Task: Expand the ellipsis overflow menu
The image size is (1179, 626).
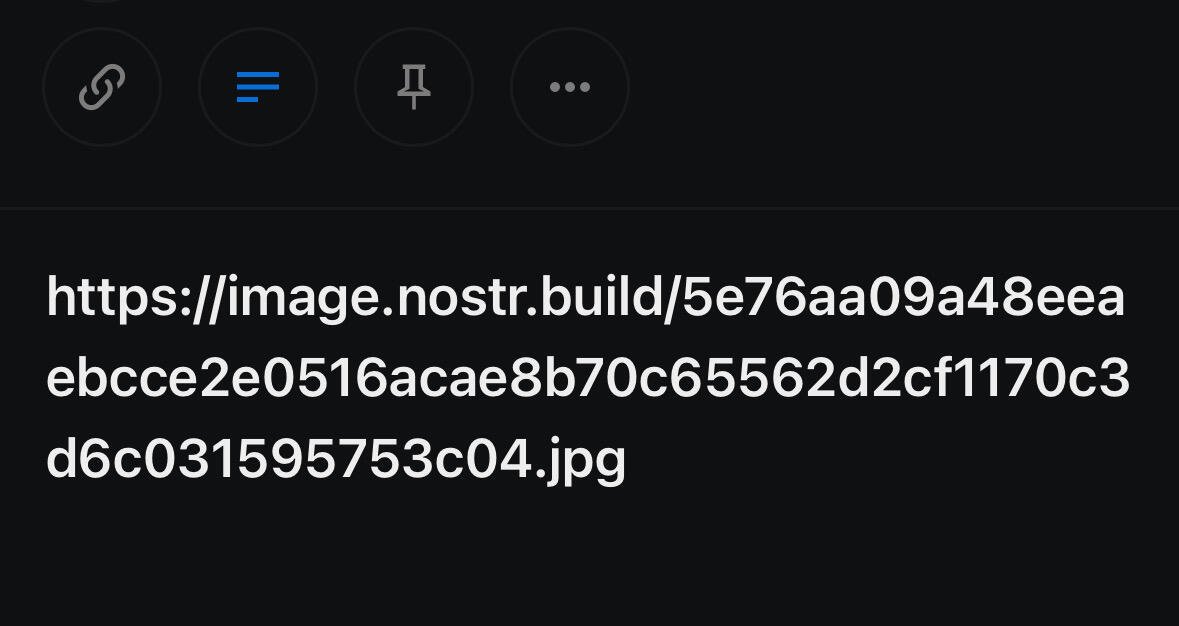Action: click(570, 87)
